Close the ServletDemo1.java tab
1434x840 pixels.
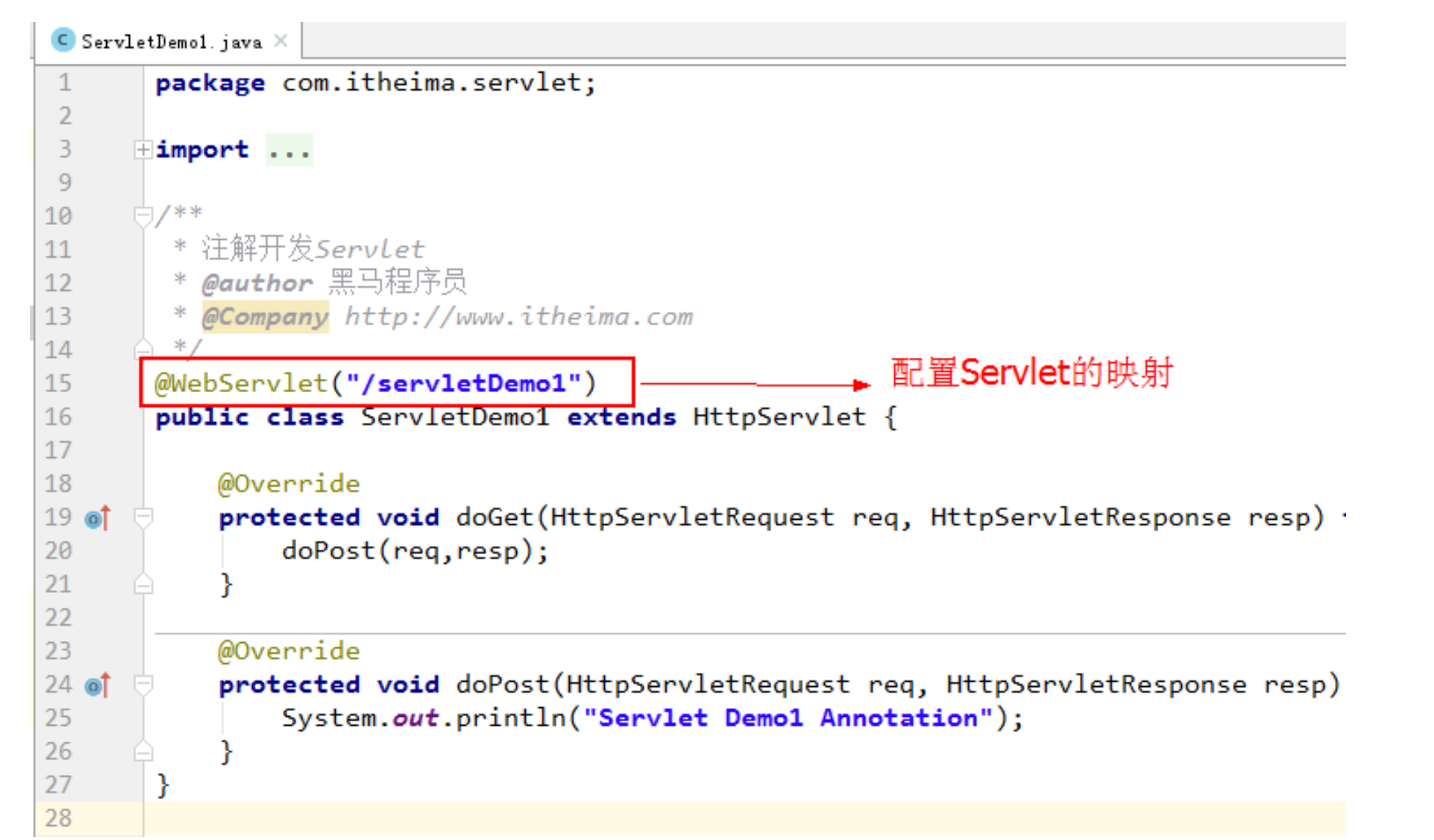281,41
